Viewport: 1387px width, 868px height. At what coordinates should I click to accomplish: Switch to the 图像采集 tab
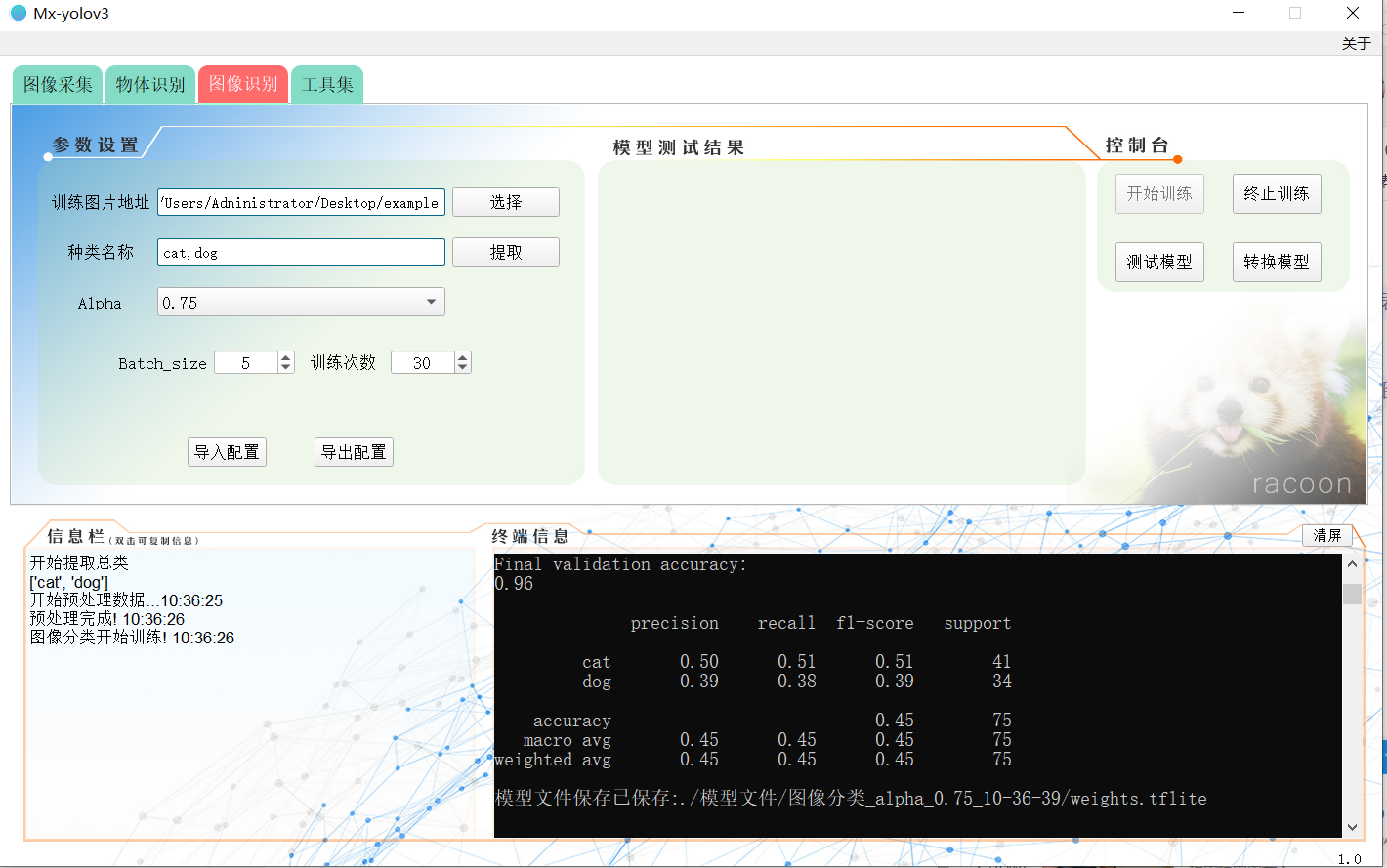pos(58,85)
